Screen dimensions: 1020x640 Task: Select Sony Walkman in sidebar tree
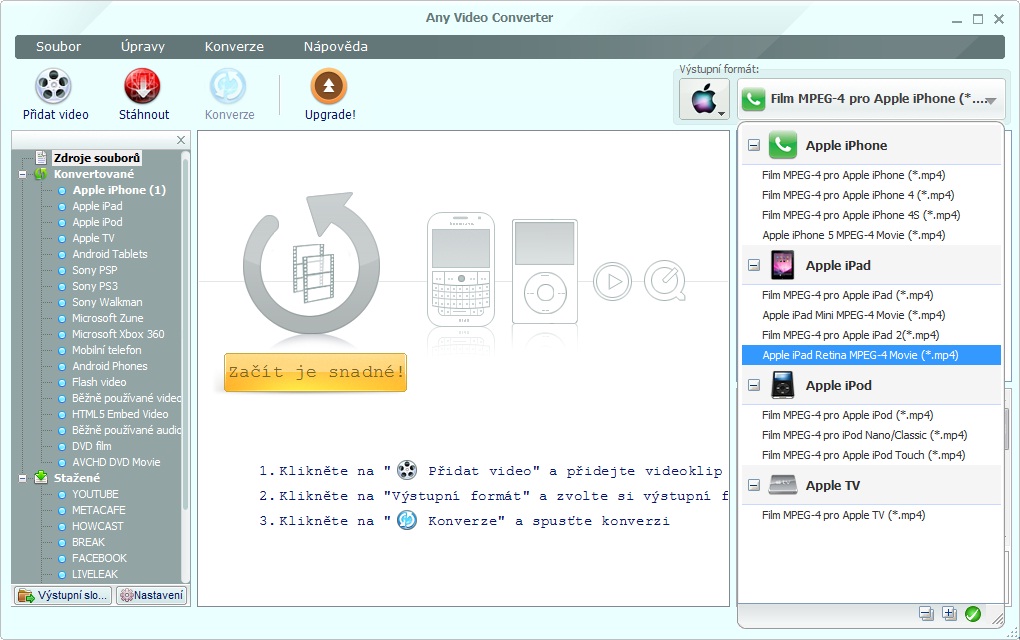[x=107, y=302]
